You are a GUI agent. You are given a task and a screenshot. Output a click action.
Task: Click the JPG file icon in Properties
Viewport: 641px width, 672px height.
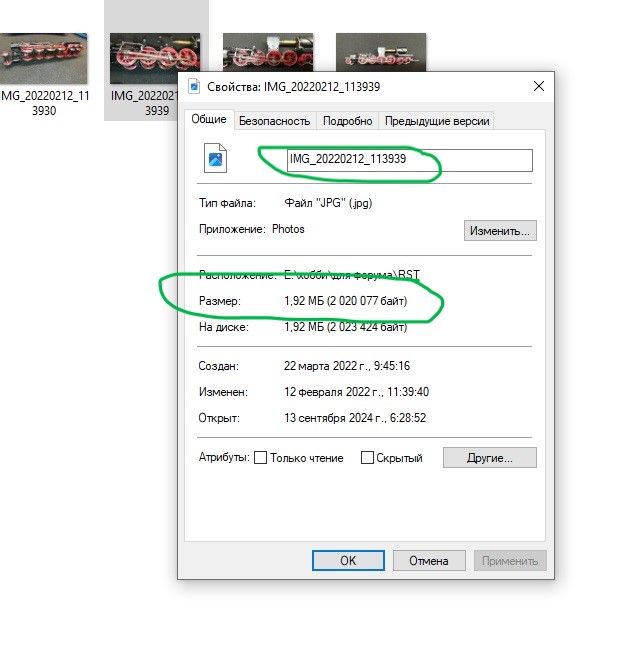[x=216, y=159]
